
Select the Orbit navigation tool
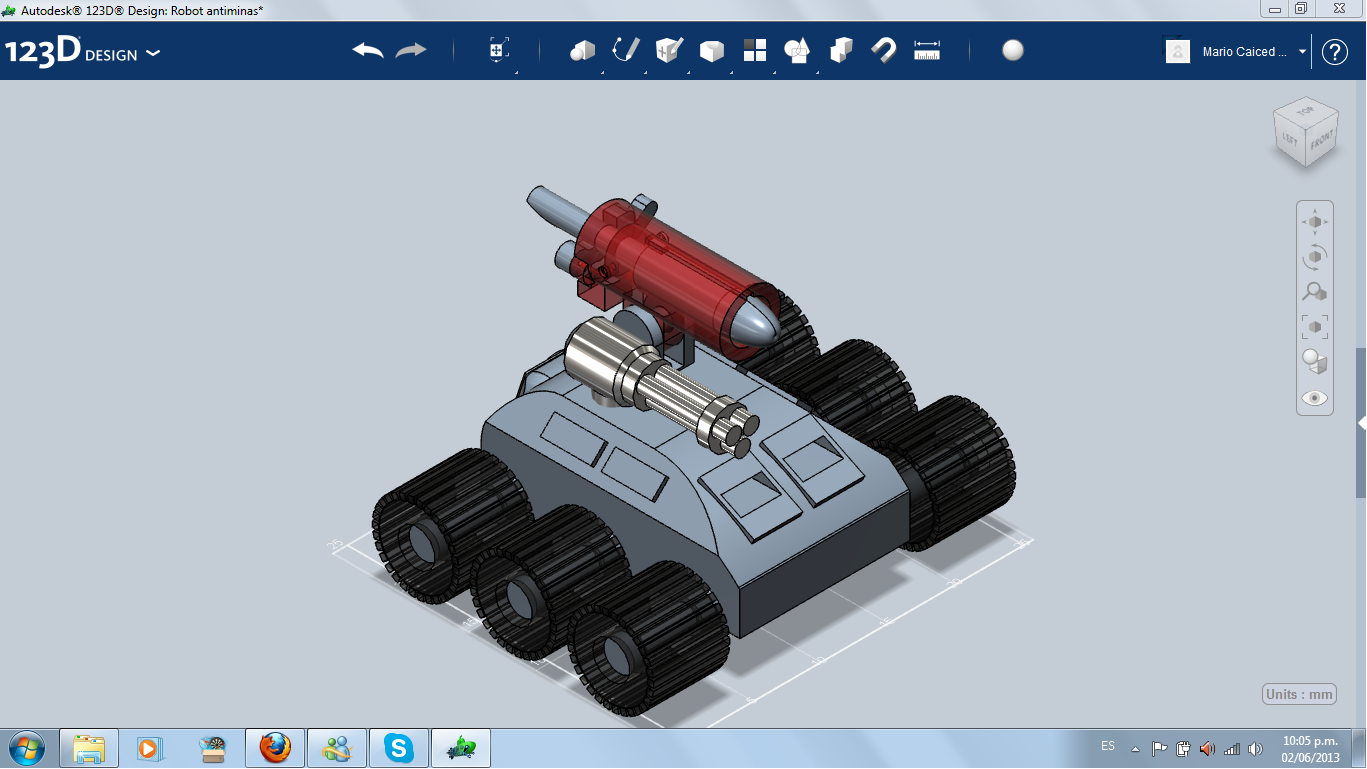click(1315, 257)
